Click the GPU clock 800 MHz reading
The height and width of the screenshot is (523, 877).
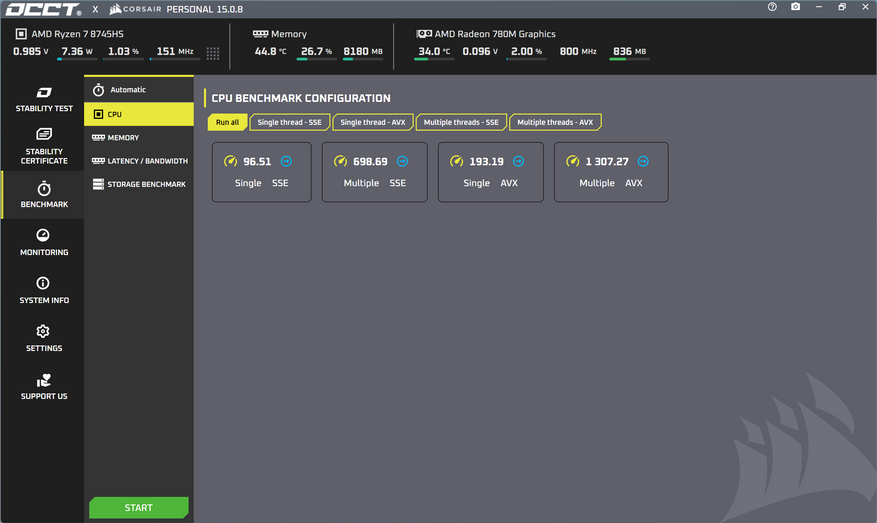578,51
